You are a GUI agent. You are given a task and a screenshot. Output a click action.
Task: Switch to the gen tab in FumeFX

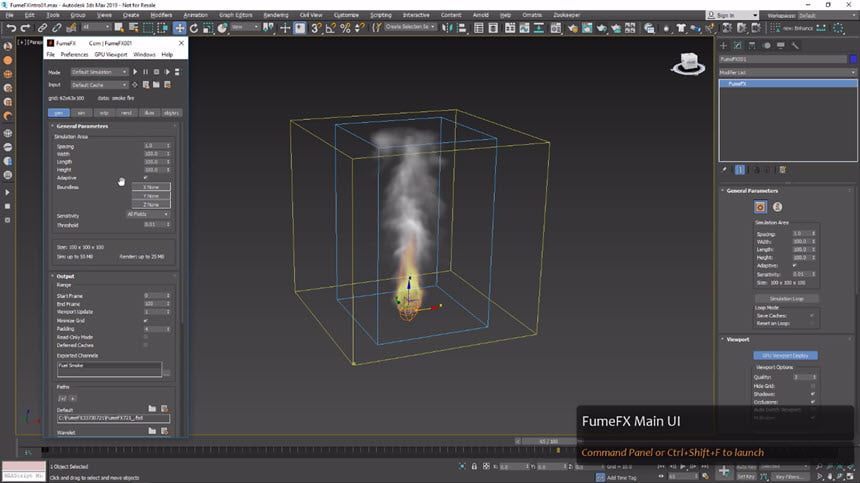tap(59, 113)
